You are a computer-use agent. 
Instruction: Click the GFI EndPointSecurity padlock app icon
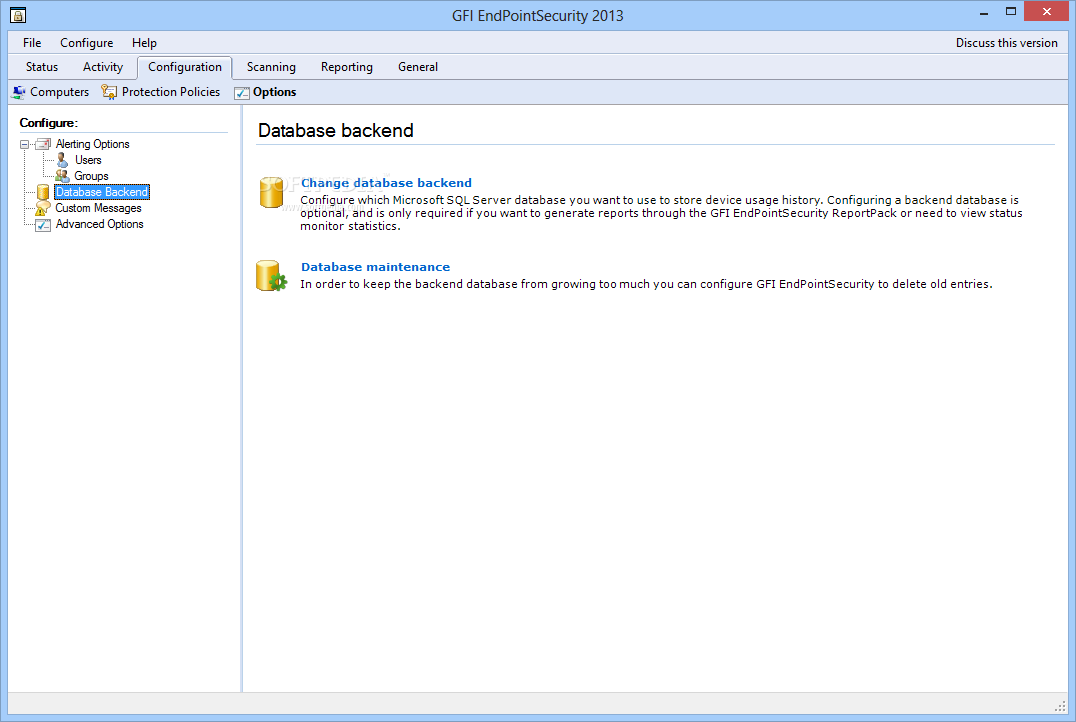(x=18, y=14)
